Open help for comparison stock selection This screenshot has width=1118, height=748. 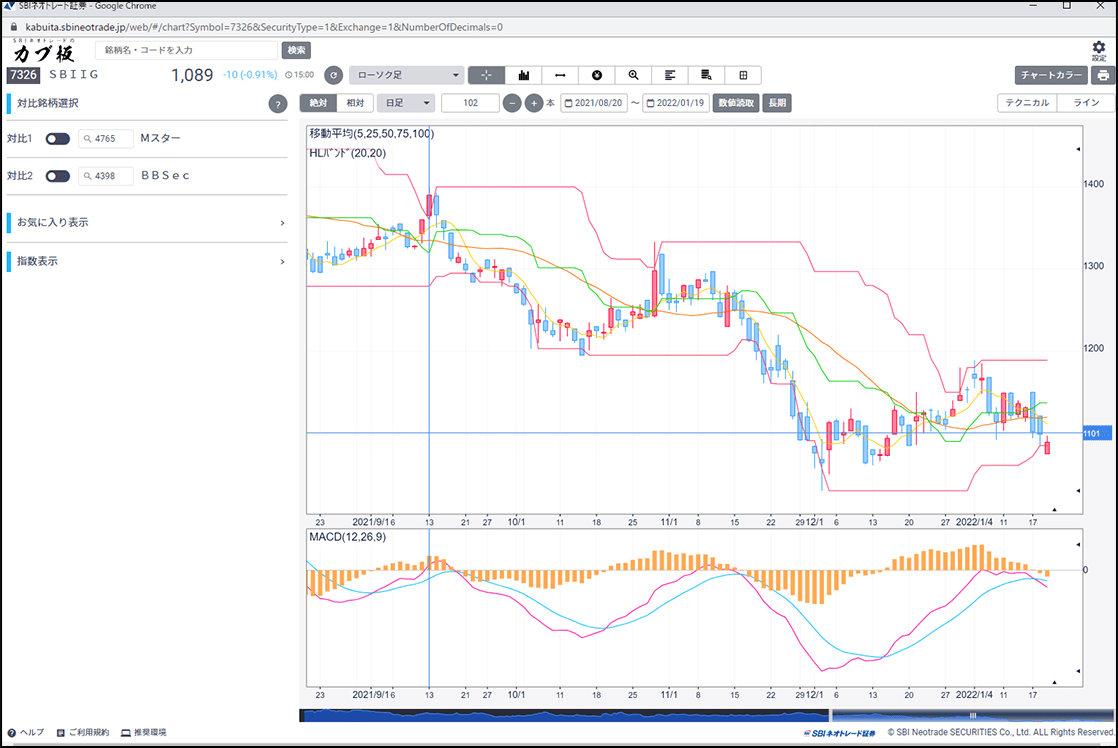tap(277, 104)
